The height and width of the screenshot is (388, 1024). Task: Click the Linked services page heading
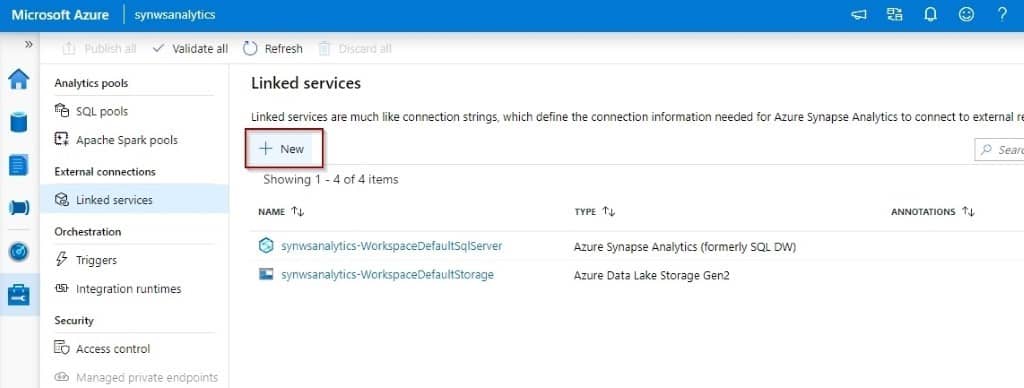[306, 83]
